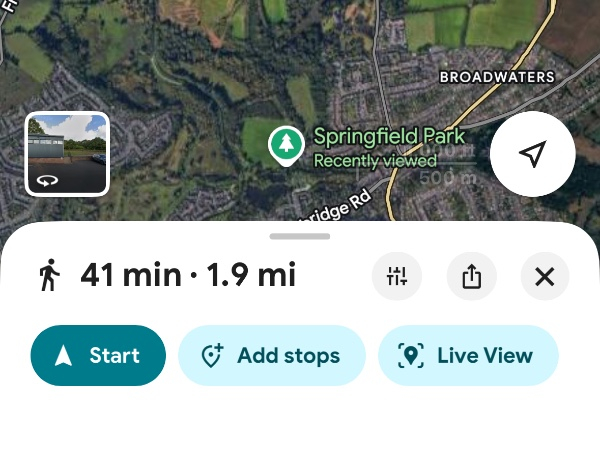Screen dimensions: 600x450
Task: Tap the navigation arrow inside Start
Action: click(x=63, y=356)
